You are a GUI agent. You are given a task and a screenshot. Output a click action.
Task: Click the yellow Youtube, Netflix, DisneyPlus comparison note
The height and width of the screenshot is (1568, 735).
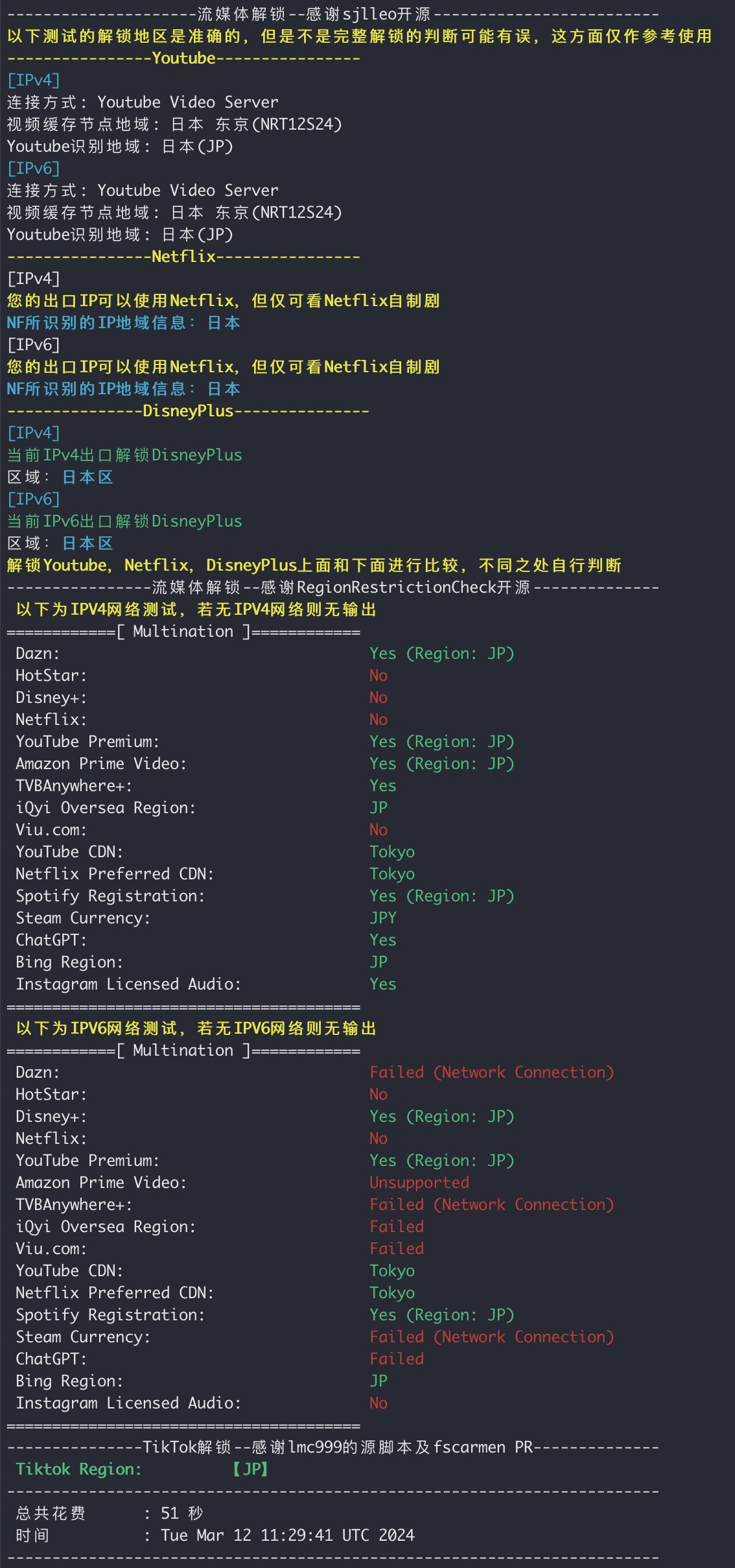[x=314, y=565]
